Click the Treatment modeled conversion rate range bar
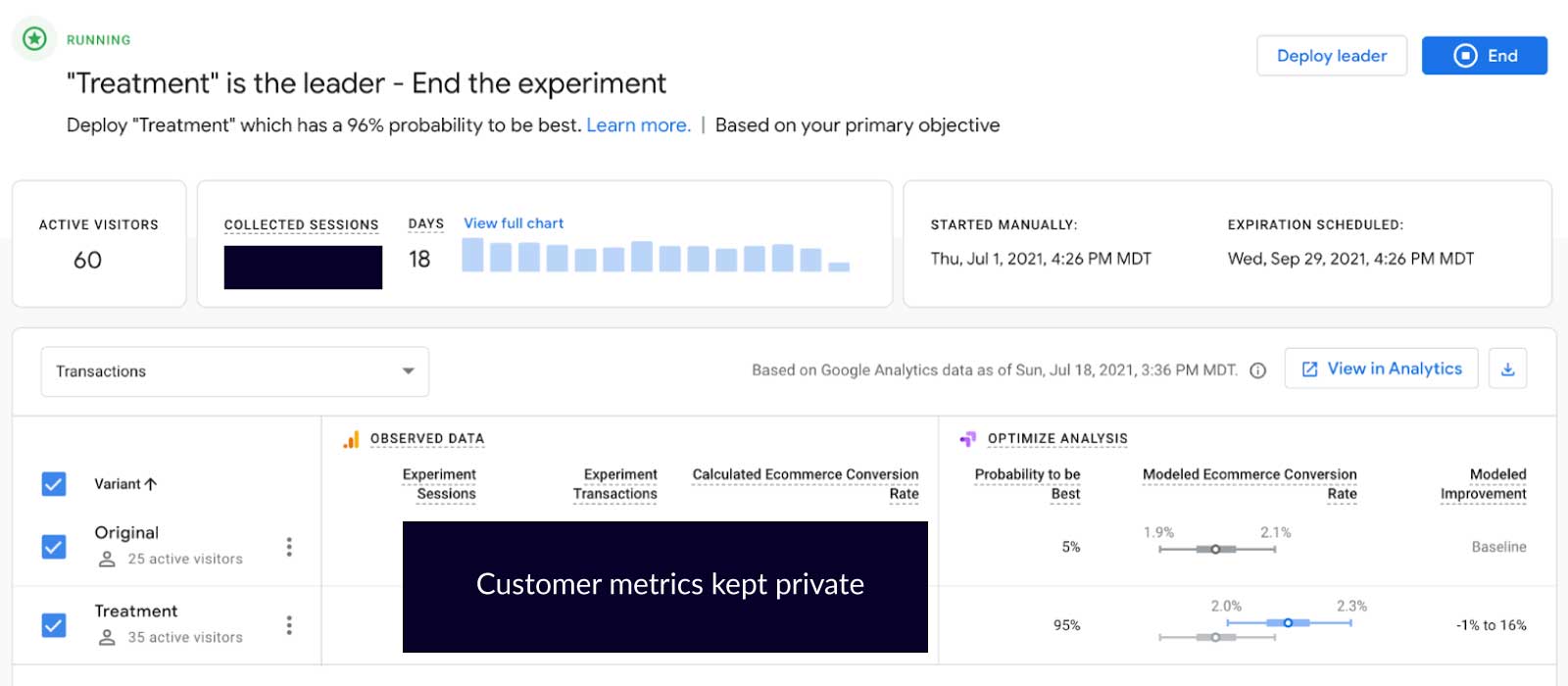This screenshot has height=686, width=1568. pos(1289,622)
